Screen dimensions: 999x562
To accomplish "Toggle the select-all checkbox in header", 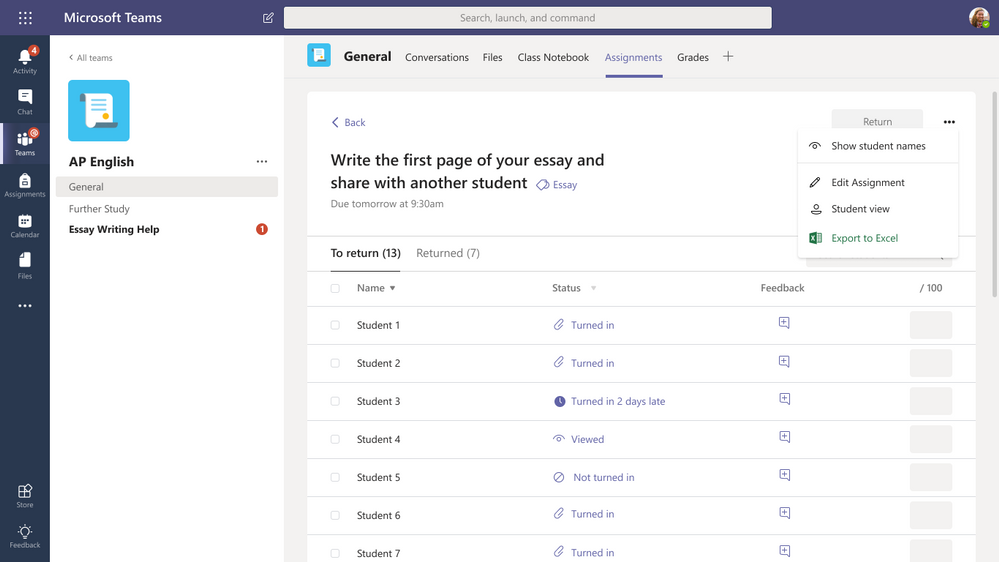I will click(x=335, y=288).
